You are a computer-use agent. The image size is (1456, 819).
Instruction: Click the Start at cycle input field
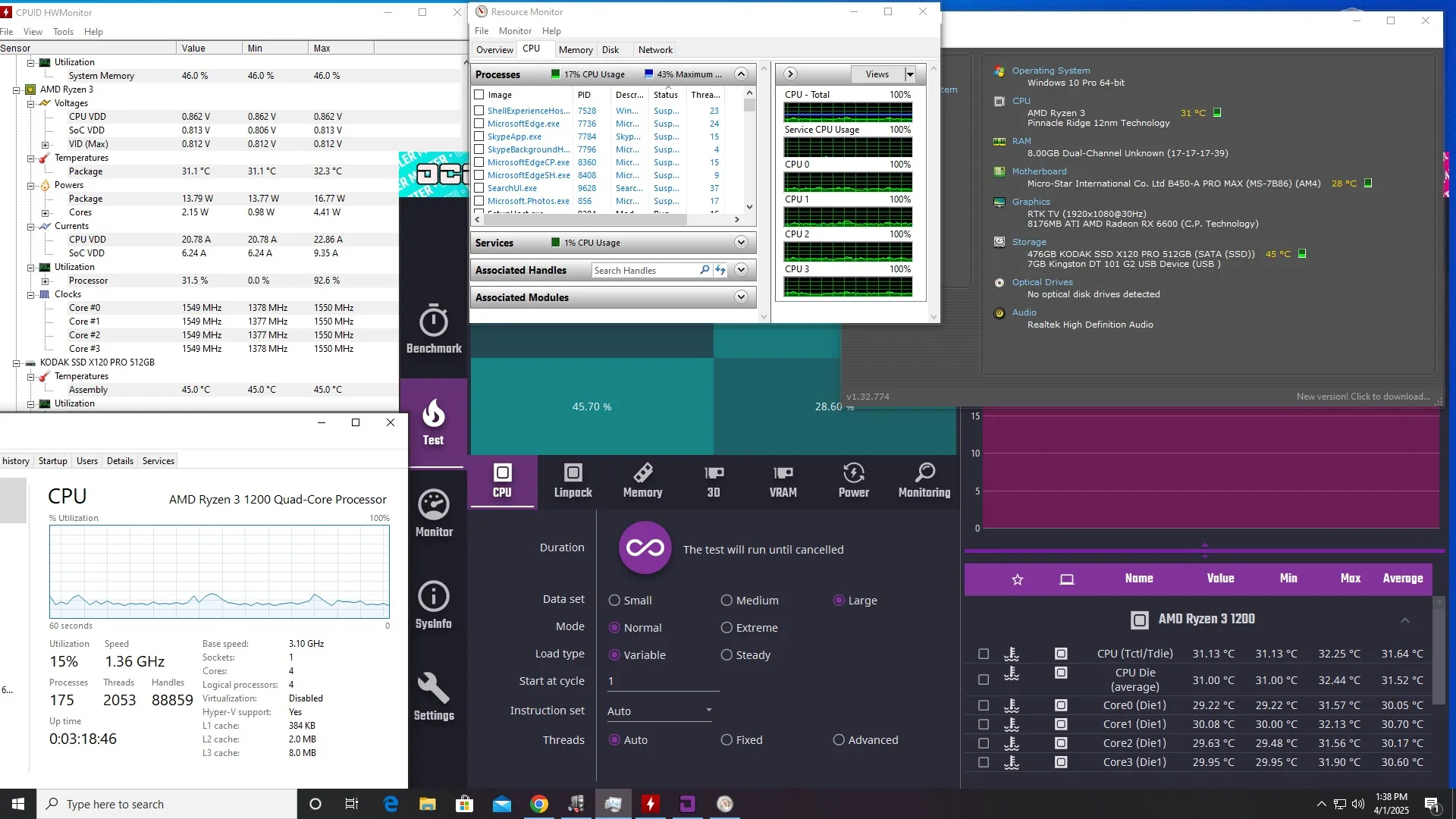coord(663,681)
